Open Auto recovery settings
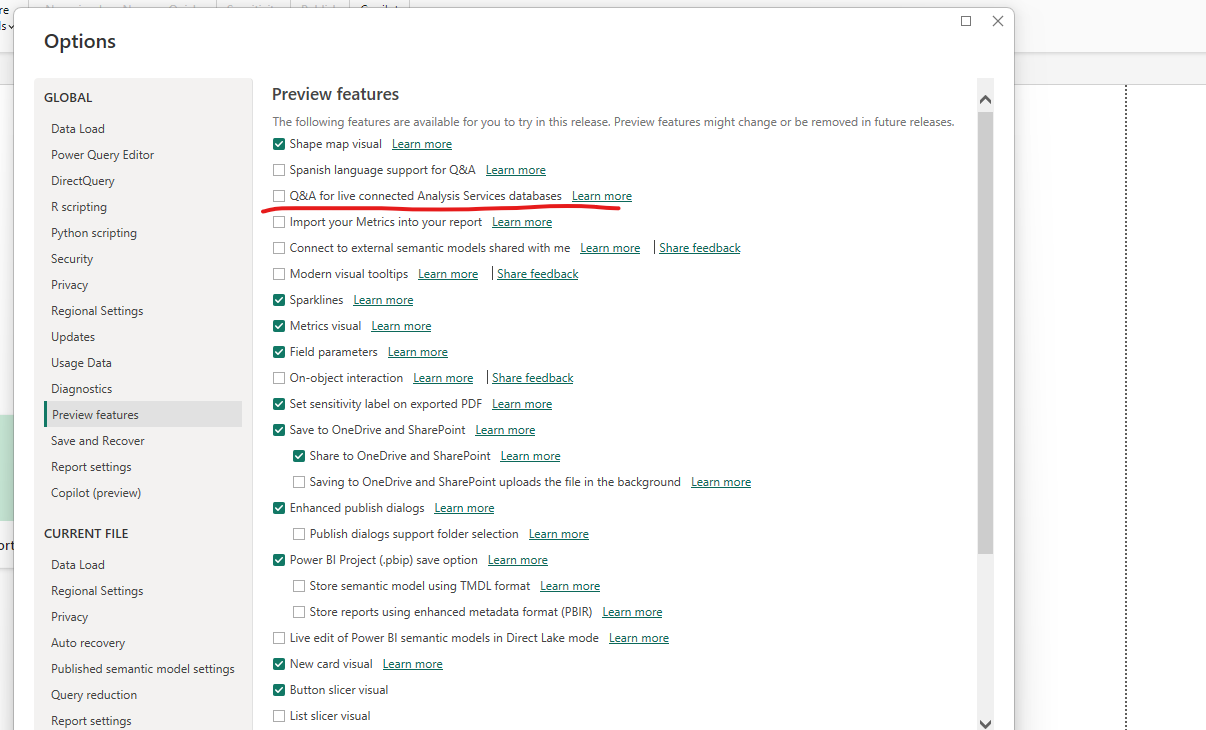 143,643
